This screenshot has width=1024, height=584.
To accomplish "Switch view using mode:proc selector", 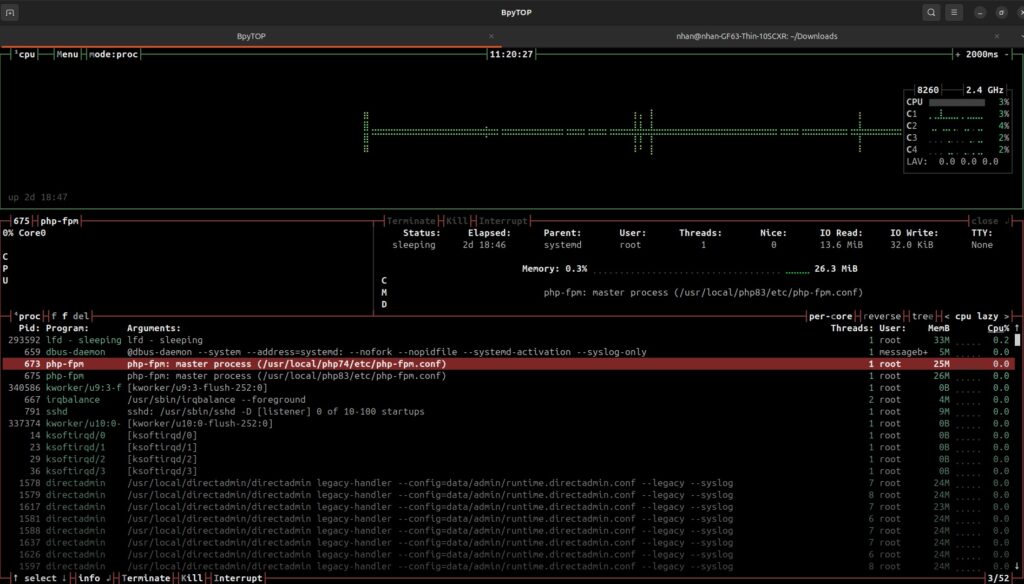I will click(x=114, y=54).
